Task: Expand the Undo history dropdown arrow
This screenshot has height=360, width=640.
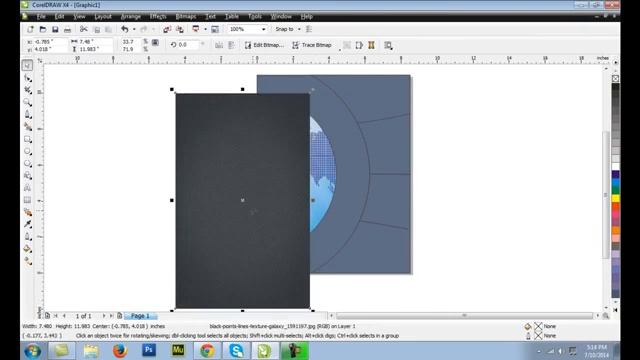Action: coord(134,29)
